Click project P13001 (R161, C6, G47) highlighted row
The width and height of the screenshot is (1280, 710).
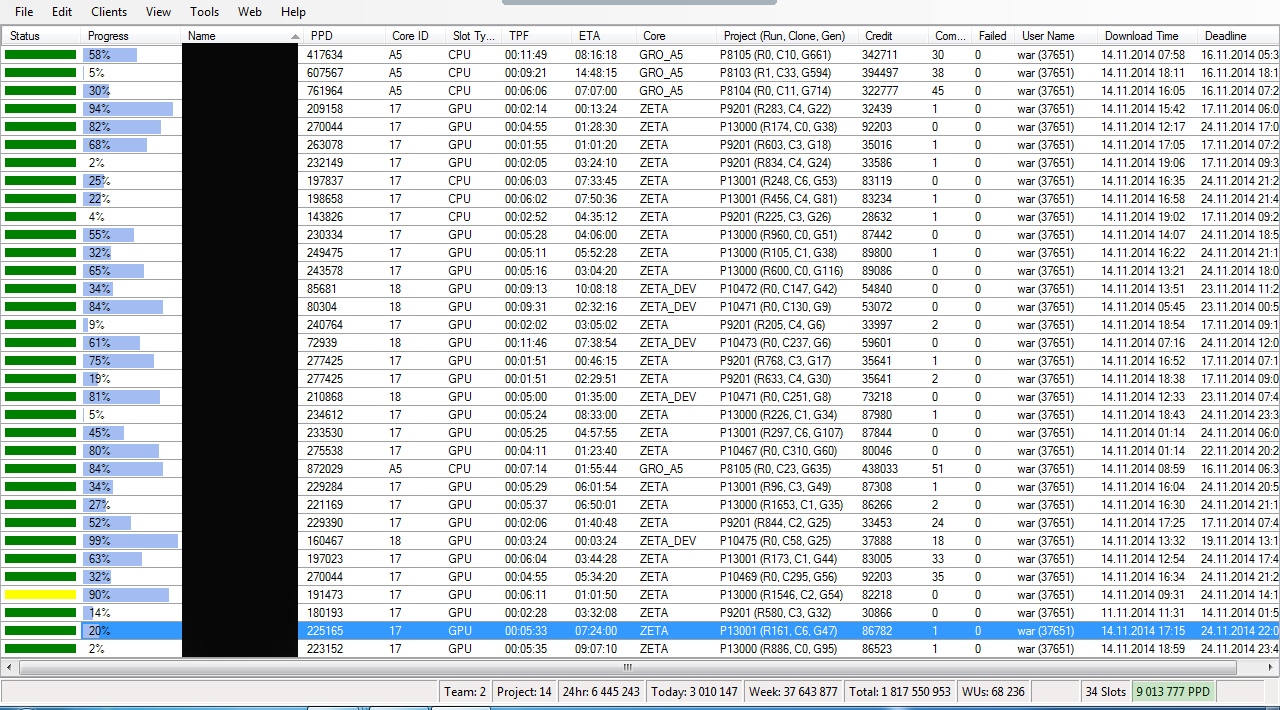[779, 631]
